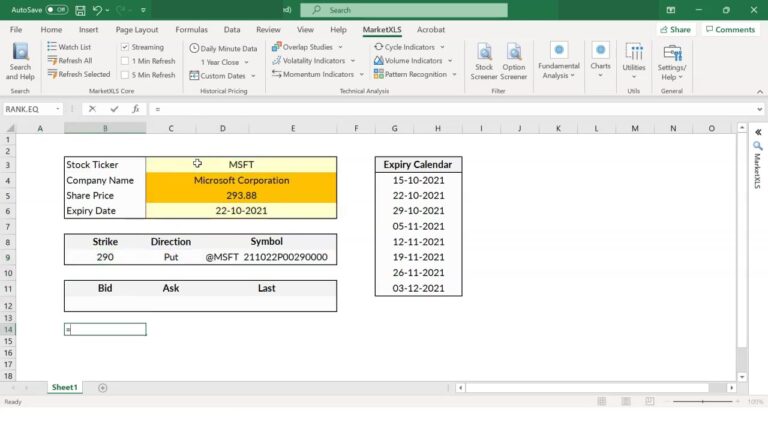Switch to Page Layout view in status bar
Image resolution: width=768 pixels, height=432 pixels.
tap(626, 402)
